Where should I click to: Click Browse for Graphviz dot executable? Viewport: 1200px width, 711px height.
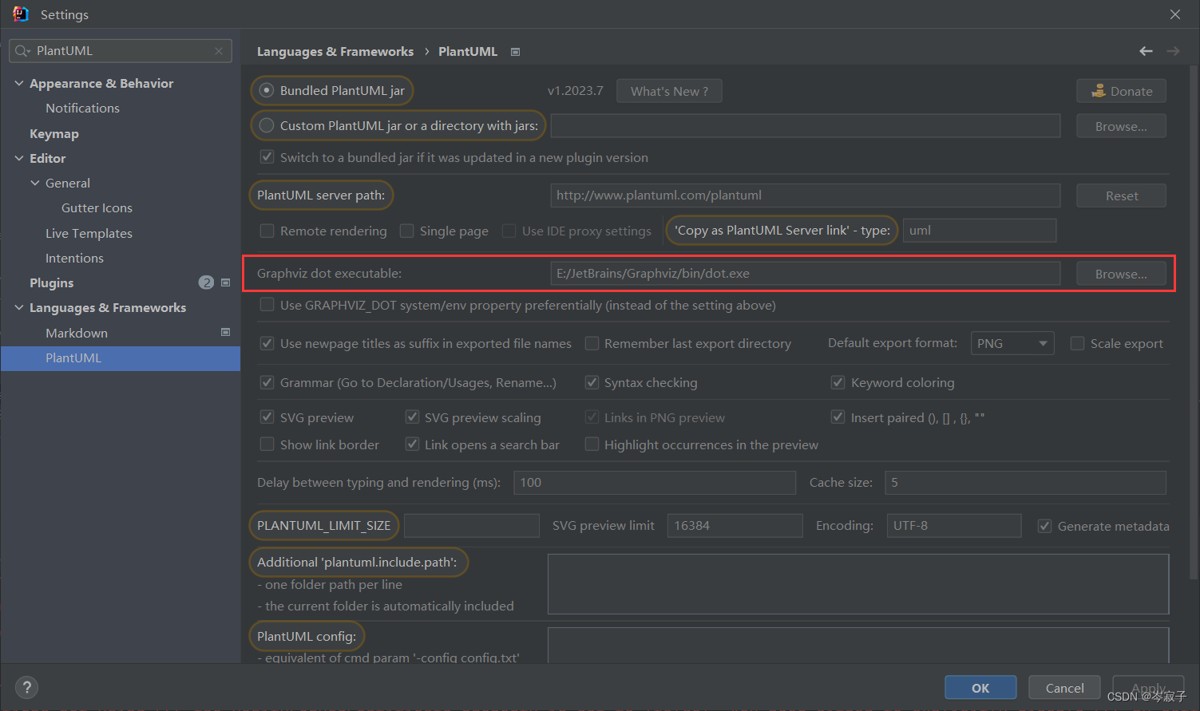click(1120, 274)
